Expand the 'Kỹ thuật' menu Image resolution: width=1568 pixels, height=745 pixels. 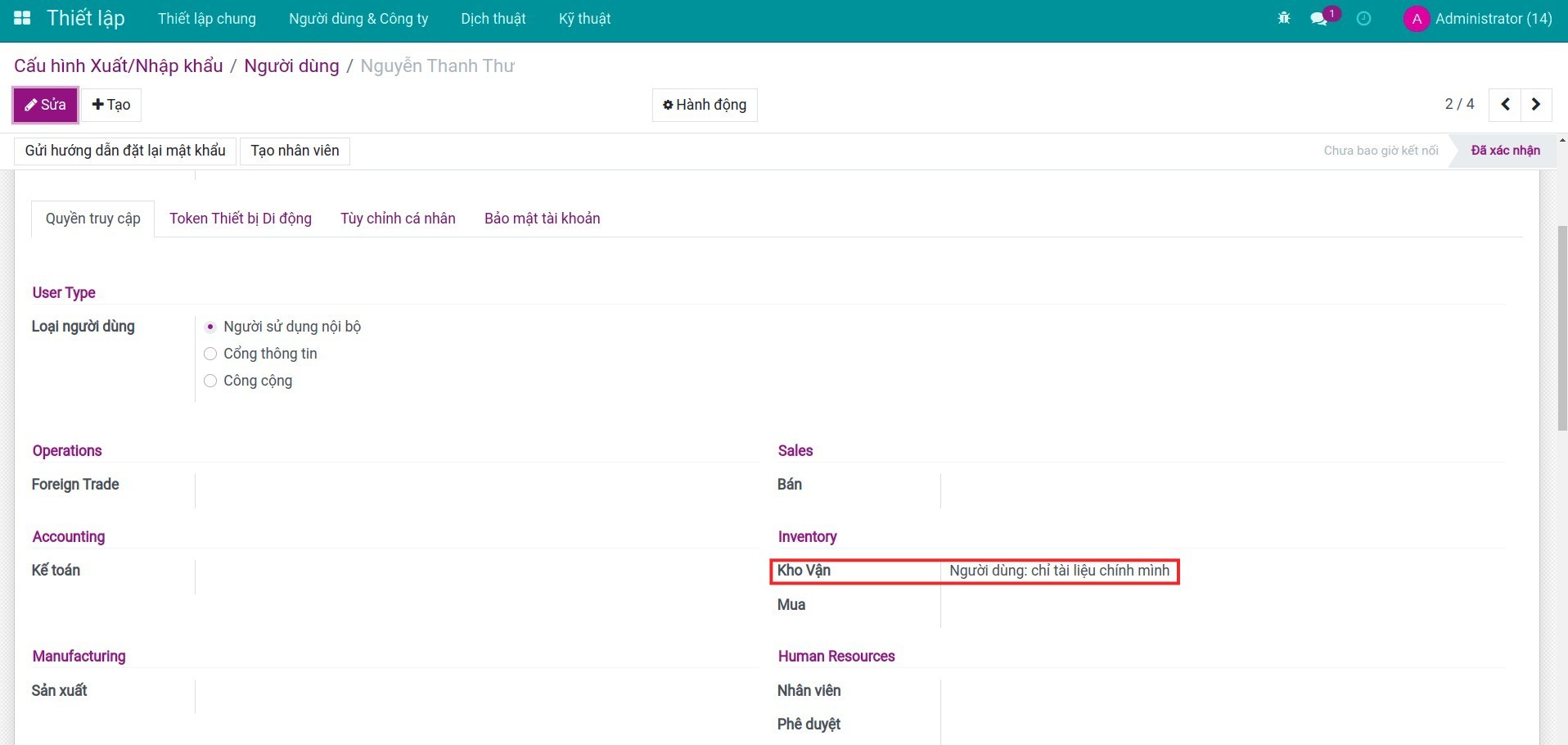click(x=584, y=19)
